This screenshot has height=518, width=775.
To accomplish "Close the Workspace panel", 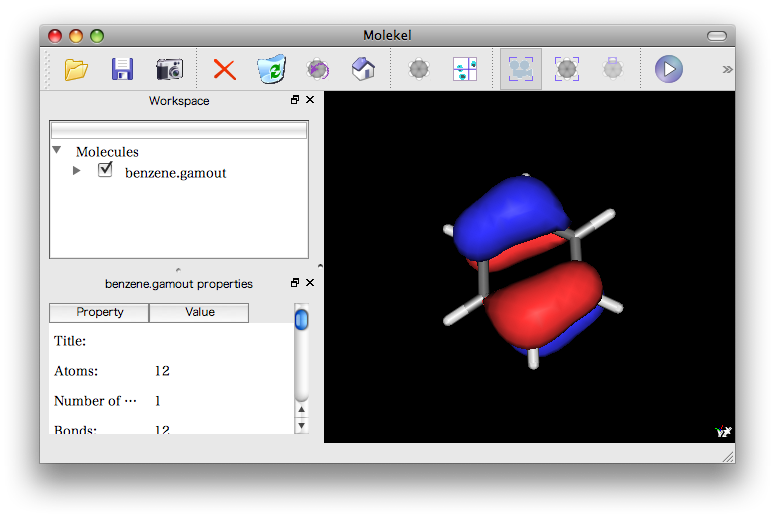I will [x=310, y=100].
